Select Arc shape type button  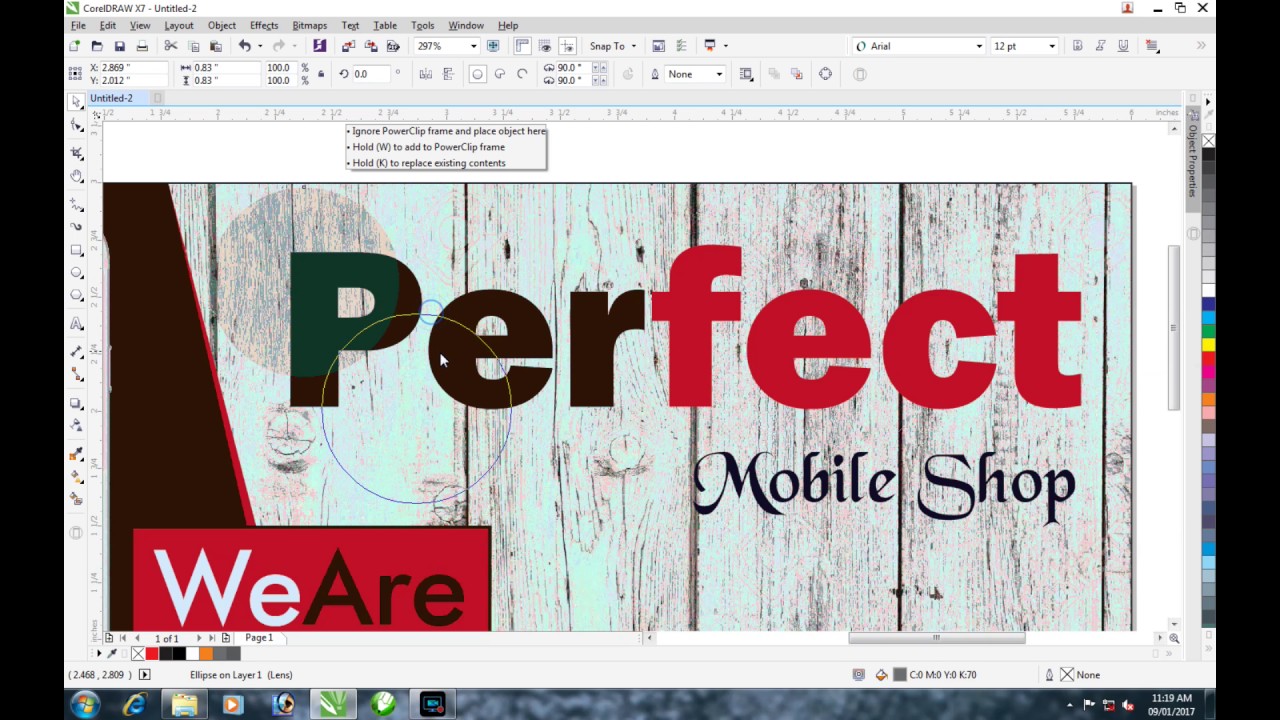click(x=522, y=74)
